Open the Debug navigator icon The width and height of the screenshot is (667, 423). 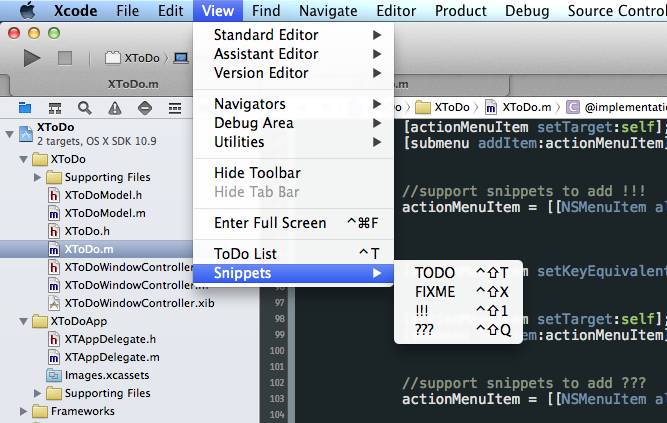pos(175,108)
